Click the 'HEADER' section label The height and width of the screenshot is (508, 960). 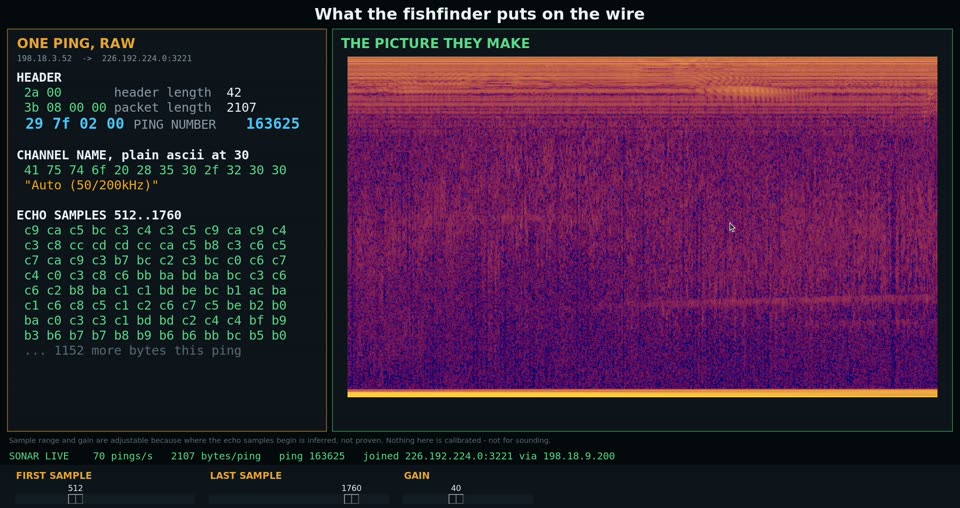click(x=39, y=78)
